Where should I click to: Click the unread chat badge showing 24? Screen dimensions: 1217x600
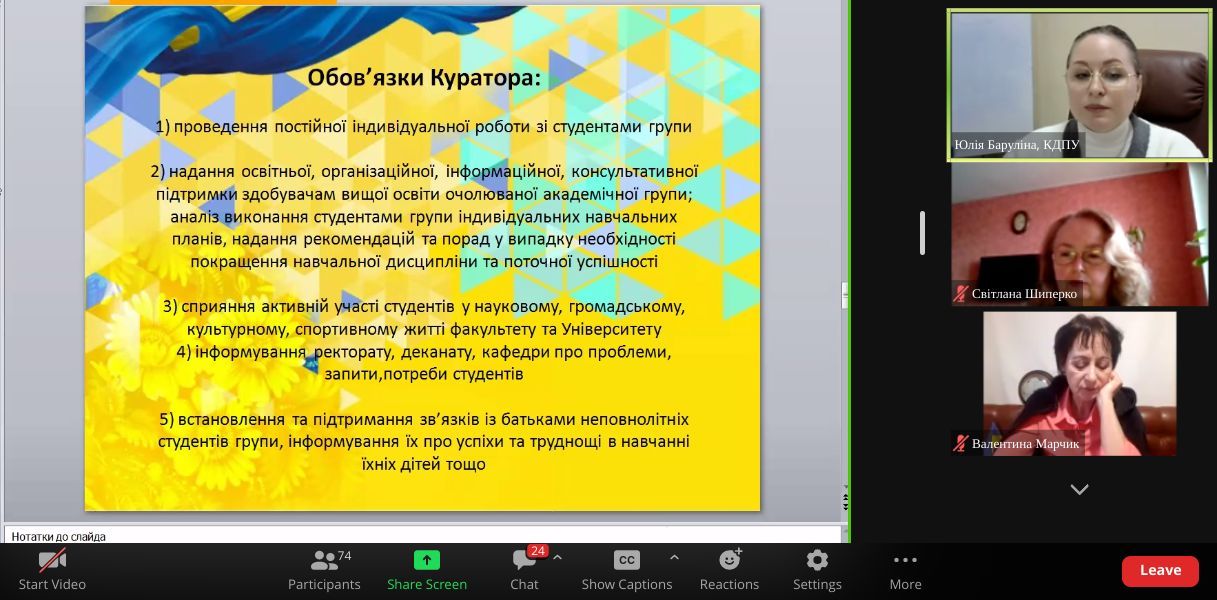[537, 551]
